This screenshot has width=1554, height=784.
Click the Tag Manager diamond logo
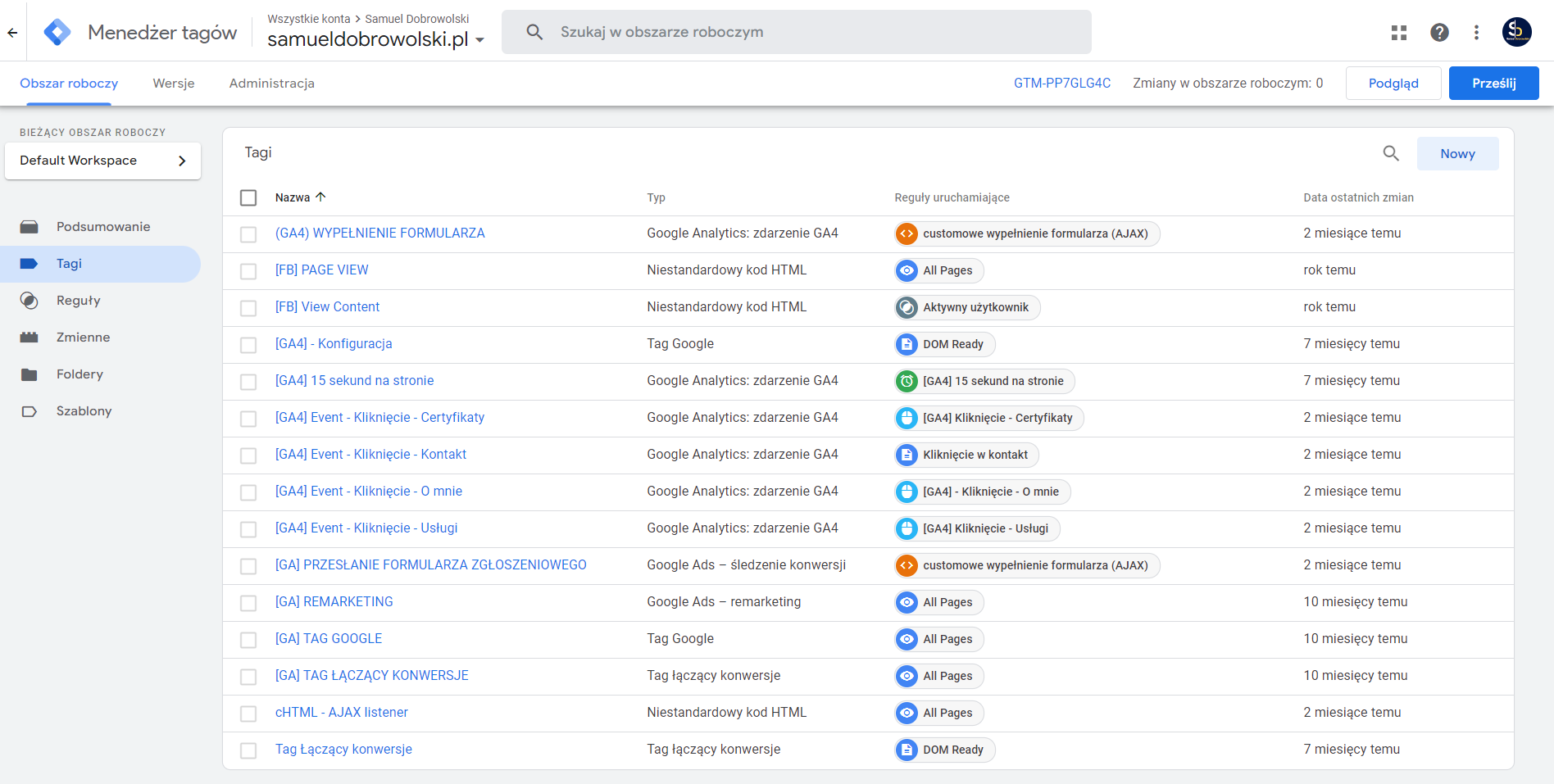57,32
